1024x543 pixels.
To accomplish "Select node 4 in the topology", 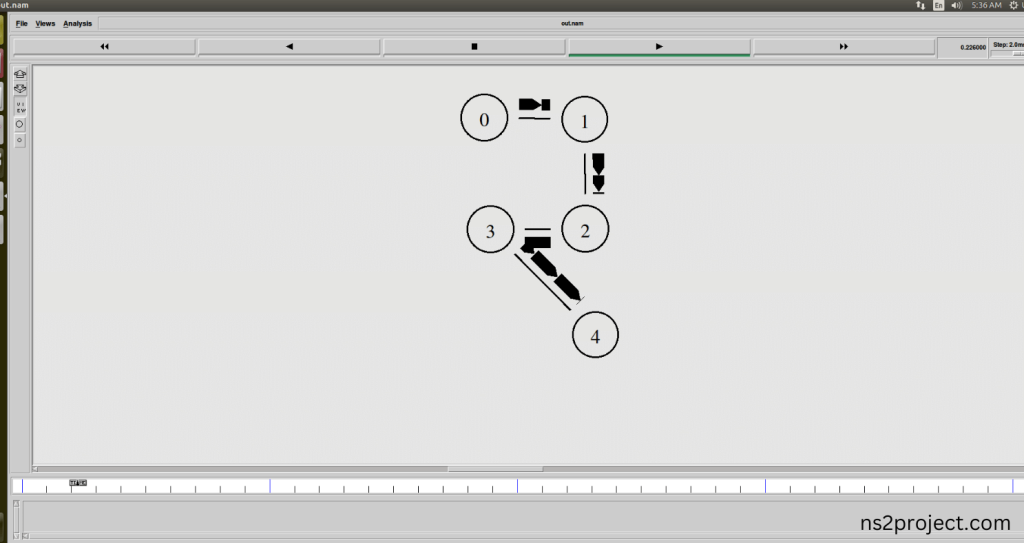I will 595,335.
